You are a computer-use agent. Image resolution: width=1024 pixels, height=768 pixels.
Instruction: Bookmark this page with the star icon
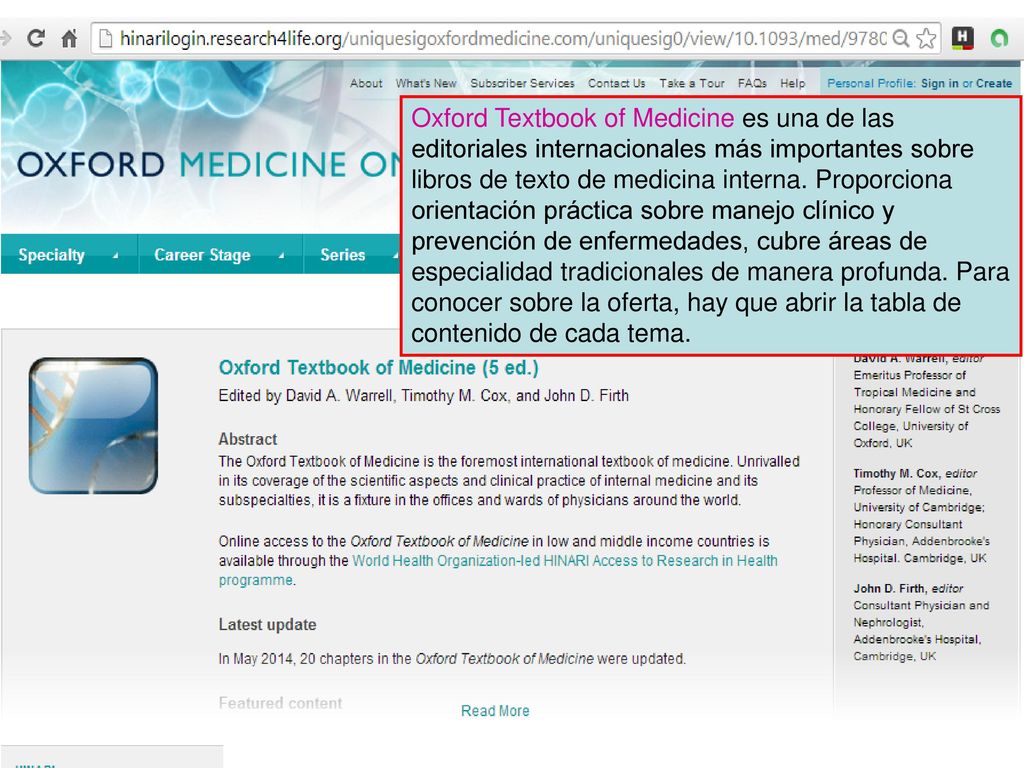(925, 39)
